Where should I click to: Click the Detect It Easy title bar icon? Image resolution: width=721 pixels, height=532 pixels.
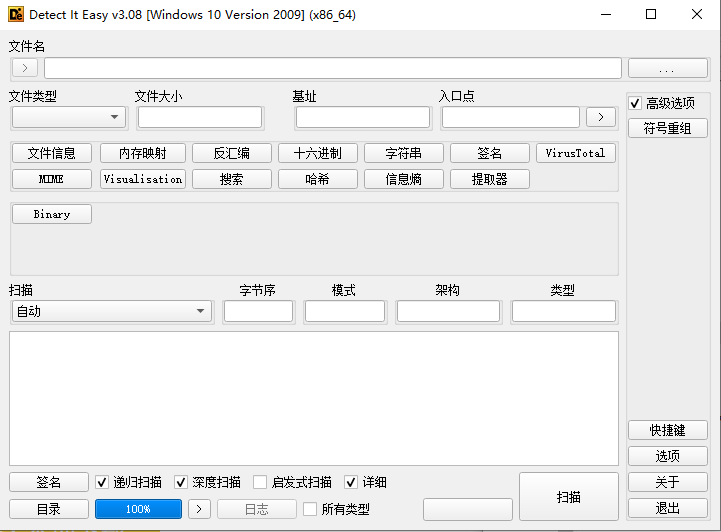tap(16, 14)
